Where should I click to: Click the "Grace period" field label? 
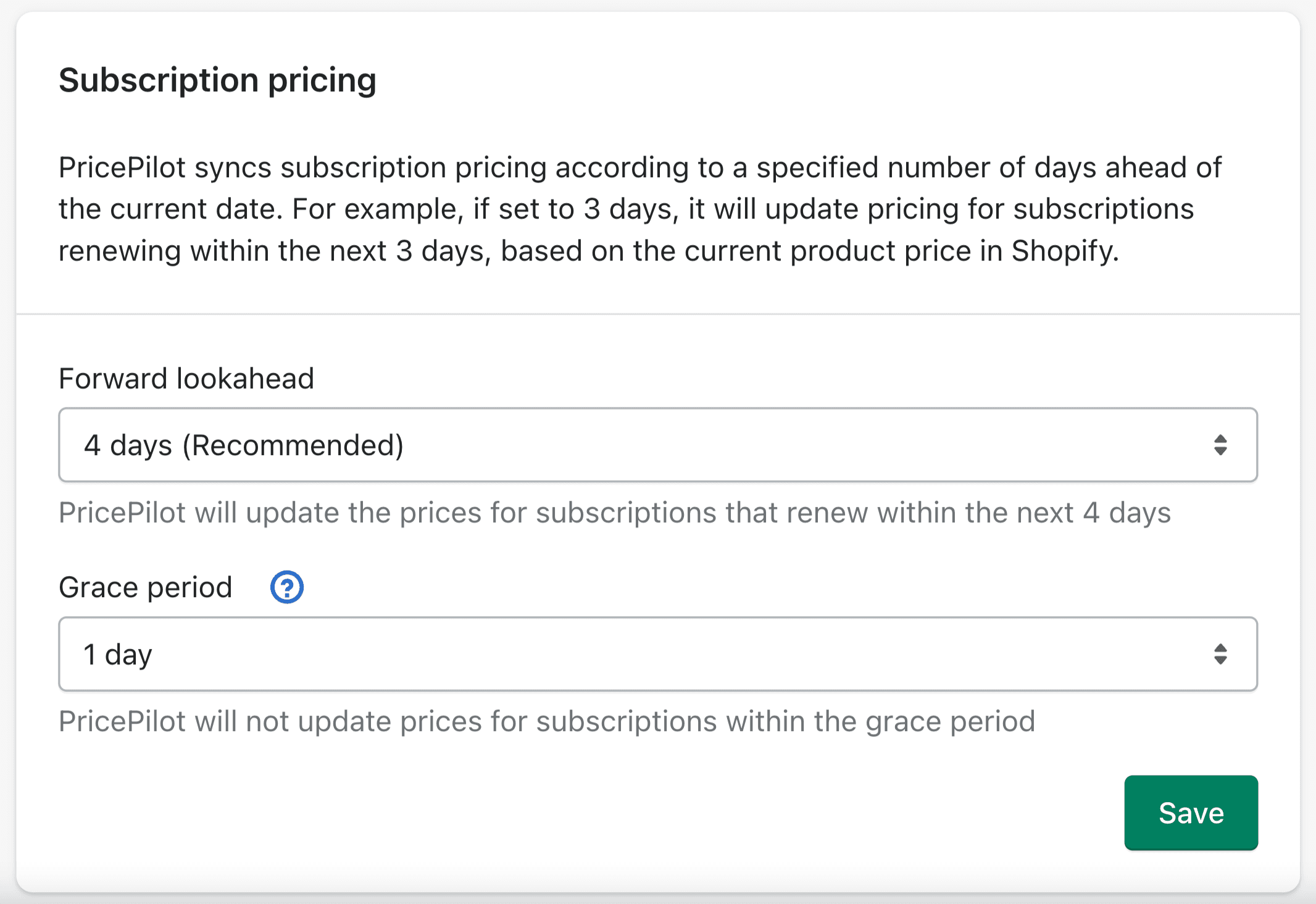pyautogui.click(x=146, y=587)
